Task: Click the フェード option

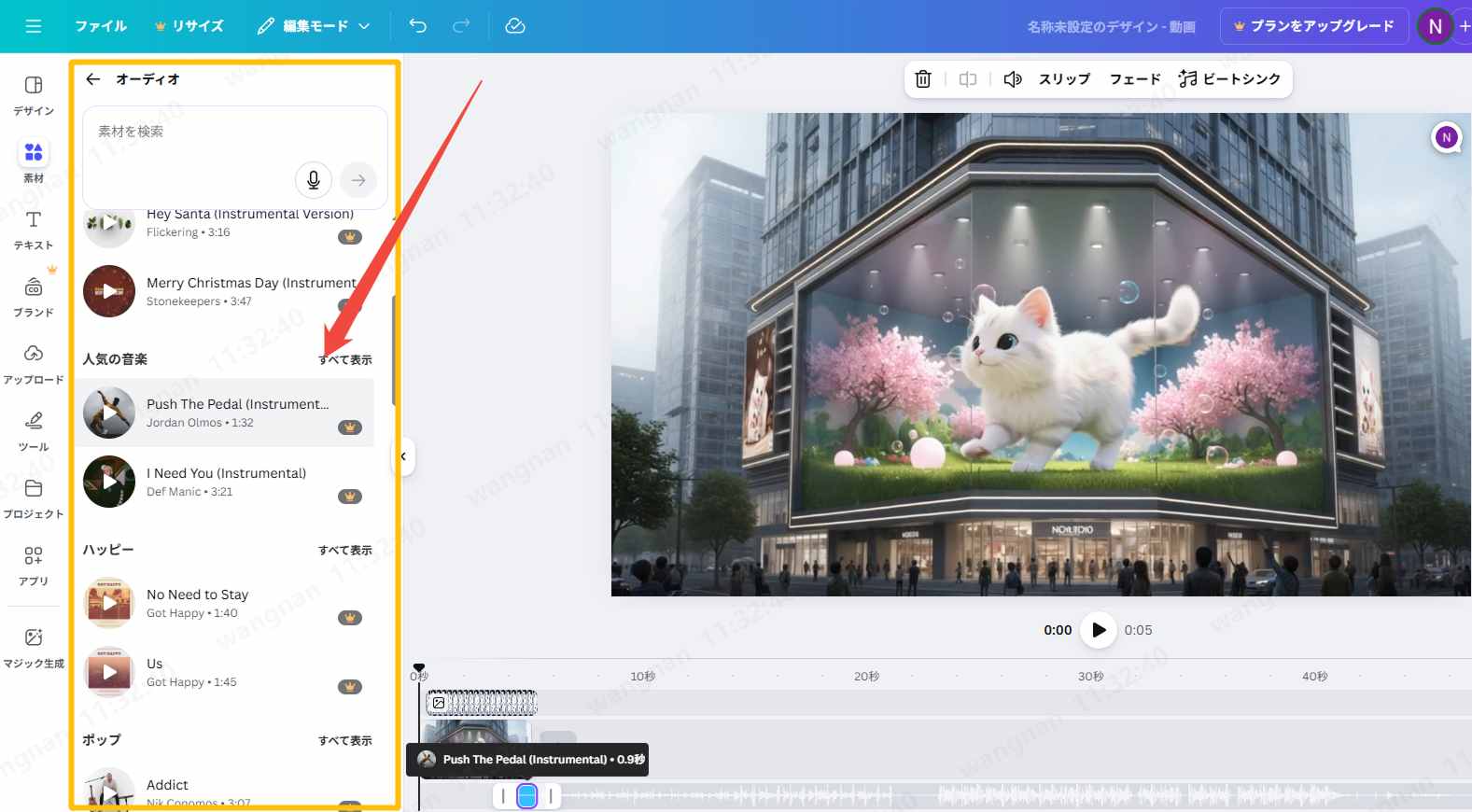Action: point(1135,79)
